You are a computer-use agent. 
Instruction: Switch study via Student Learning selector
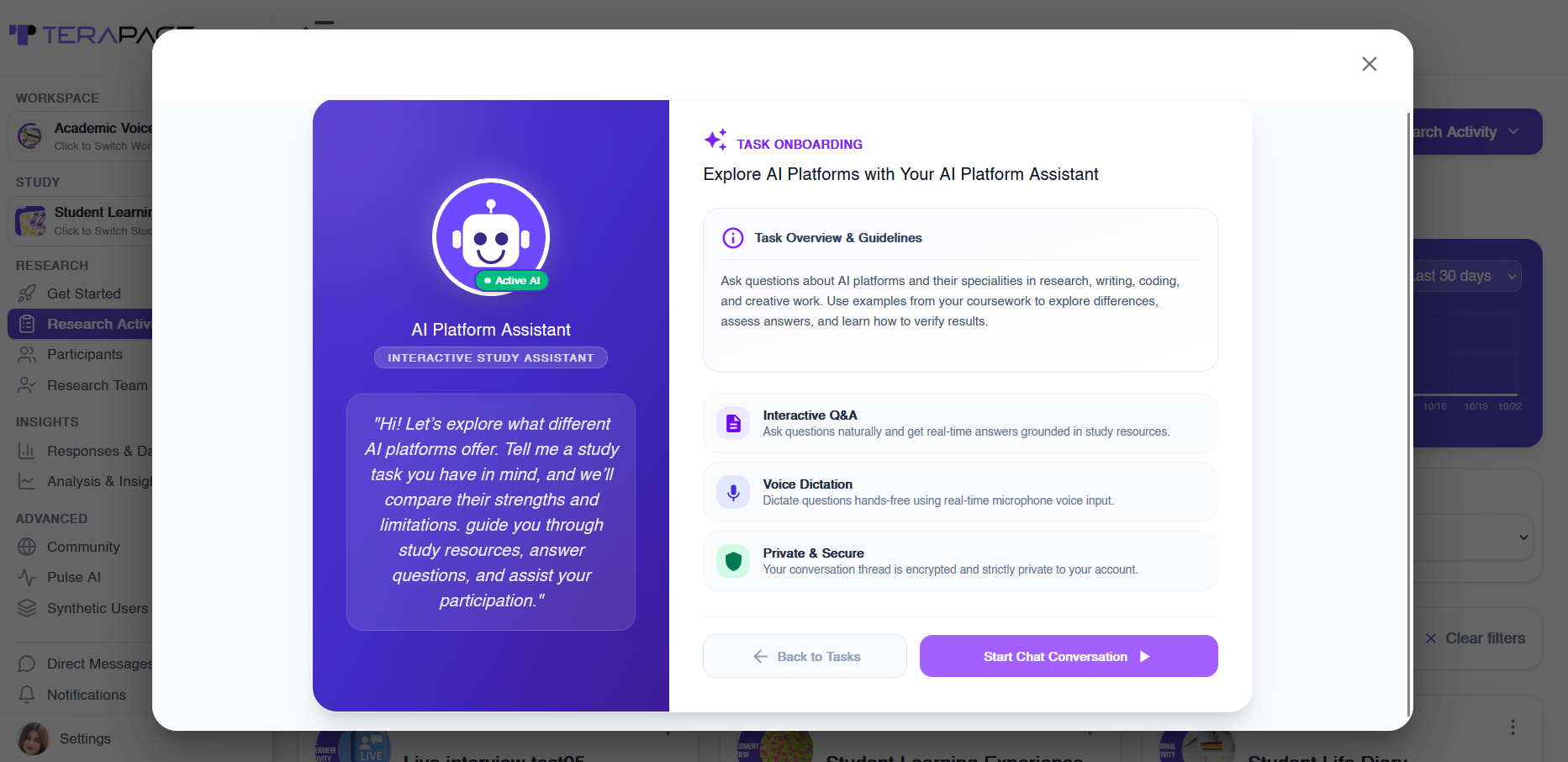82,220
